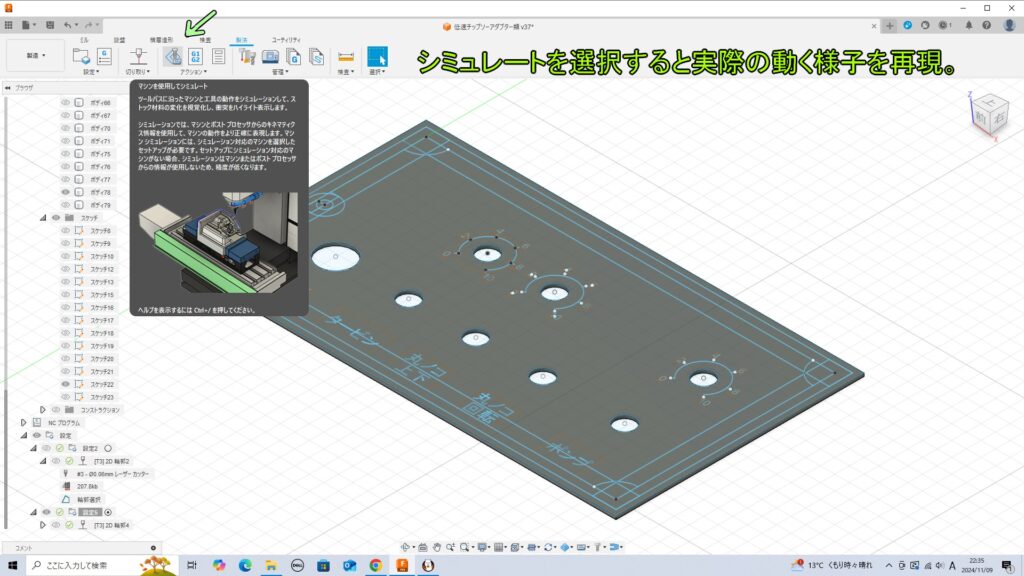Open Microsoft Edge from the taskbar
1024x576 pixels.
pyautogui.click(x=245, y=566)
